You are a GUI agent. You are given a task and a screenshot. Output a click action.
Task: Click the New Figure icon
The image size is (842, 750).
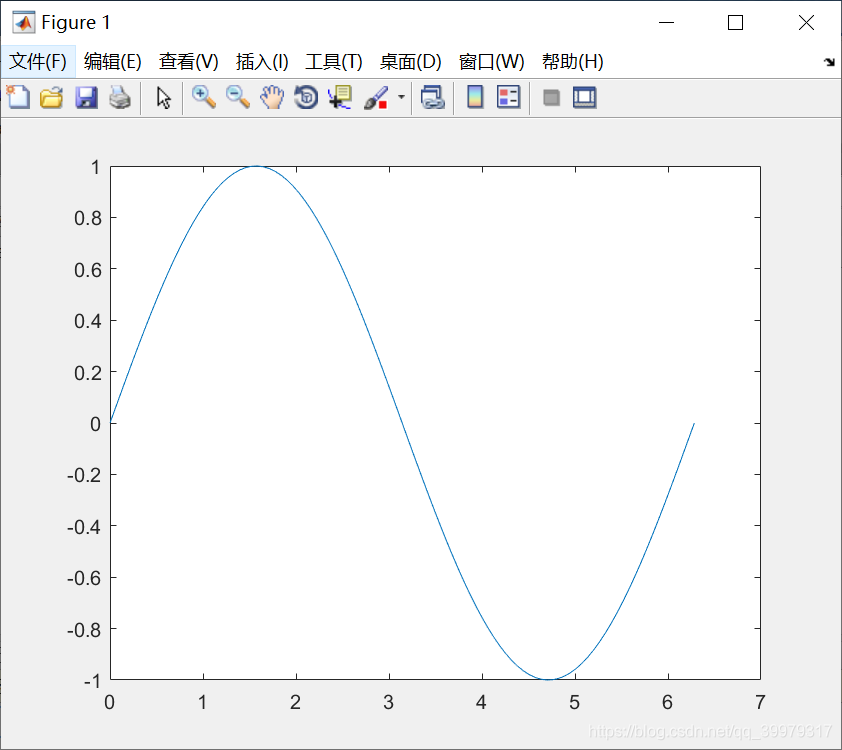pyautogui.click(x=18, y=98)
